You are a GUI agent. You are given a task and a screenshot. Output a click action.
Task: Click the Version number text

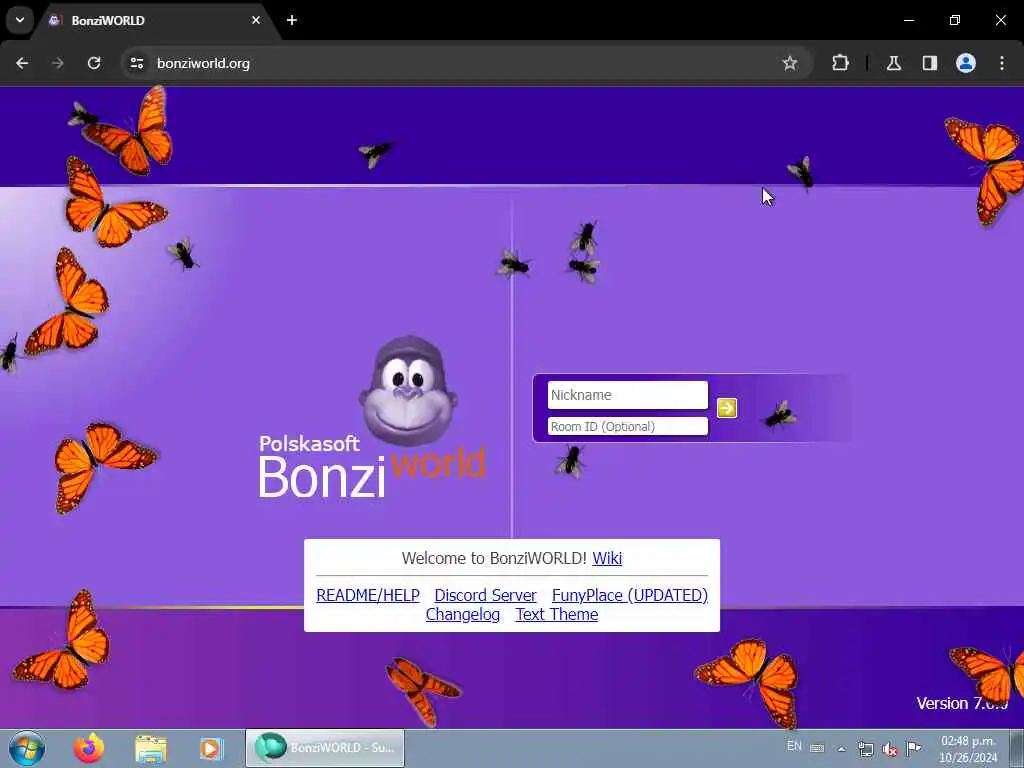pos(962,703)
